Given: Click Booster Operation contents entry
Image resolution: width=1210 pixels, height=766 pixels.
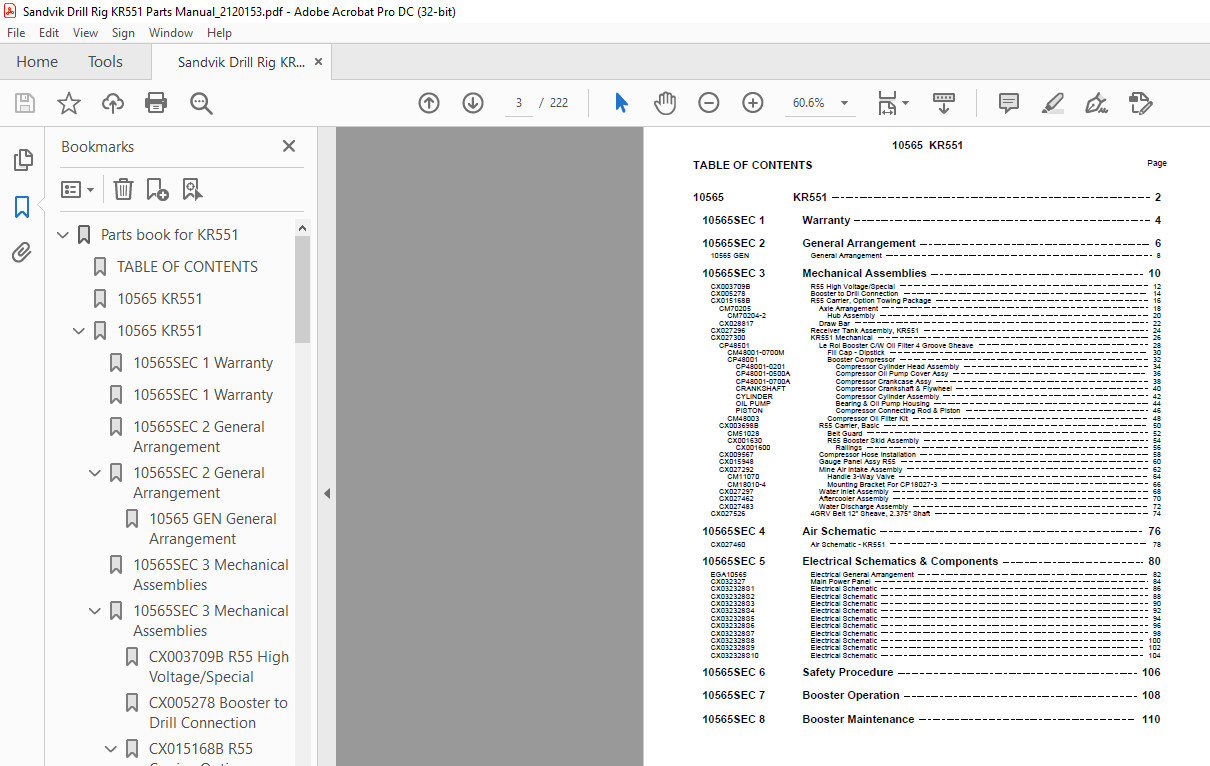Looking at the screenshot, I should tap(851, 695).
